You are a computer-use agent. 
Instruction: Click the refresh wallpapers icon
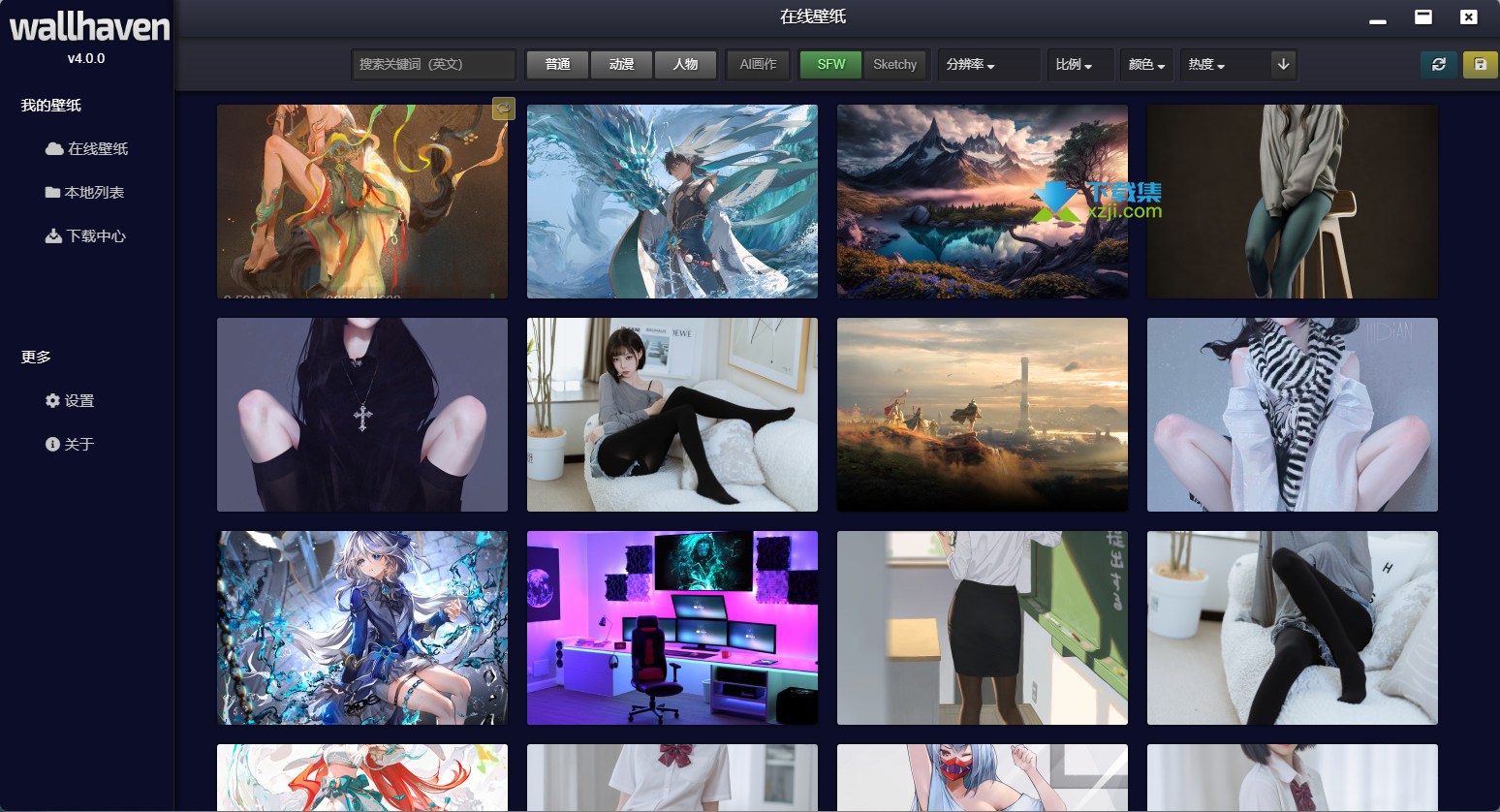1439,64
